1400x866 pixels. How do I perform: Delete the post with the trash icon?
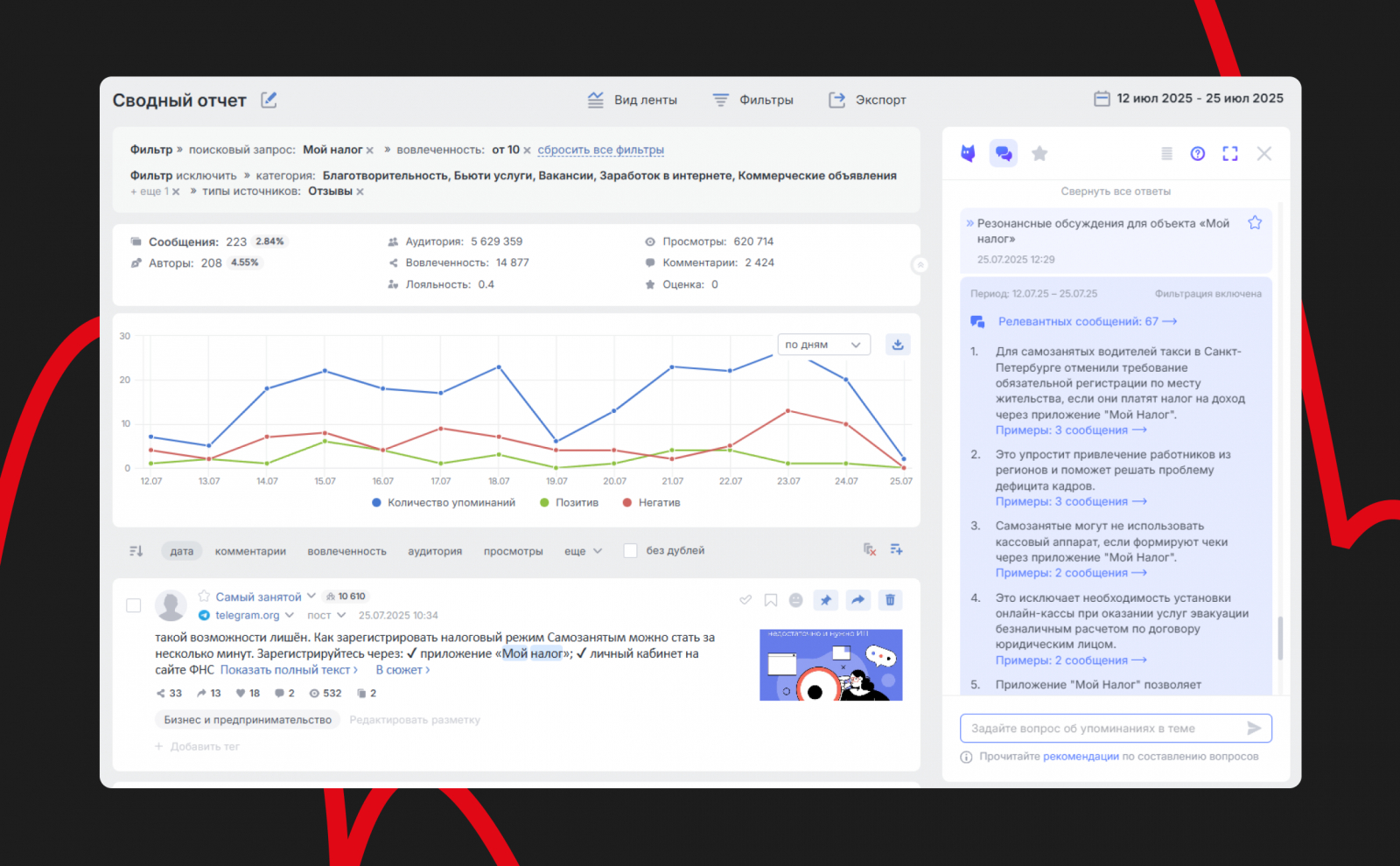tap(890, 600)
